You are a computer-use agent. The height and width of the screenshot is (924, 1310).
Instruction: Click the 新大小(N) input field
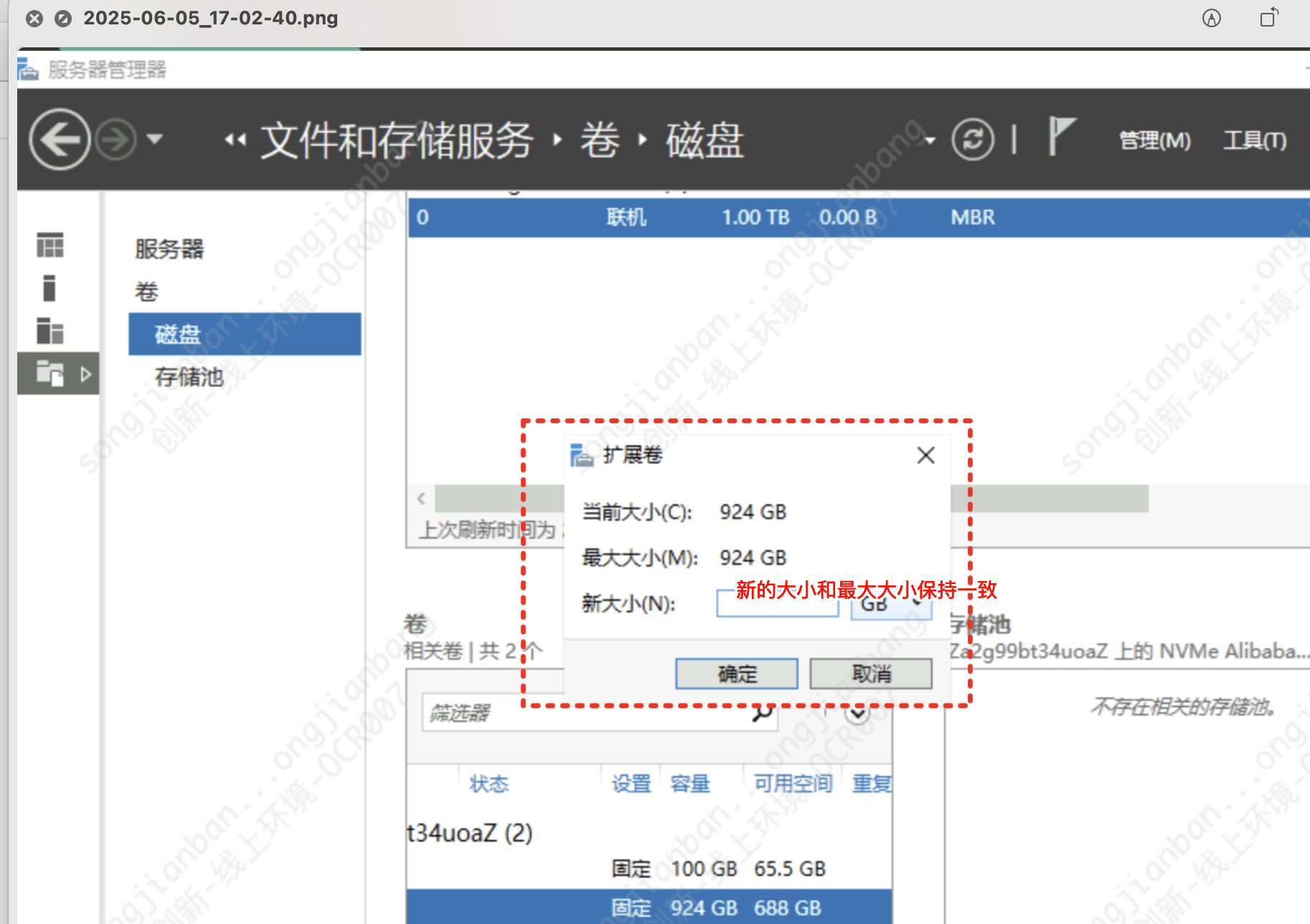[776, 603]
